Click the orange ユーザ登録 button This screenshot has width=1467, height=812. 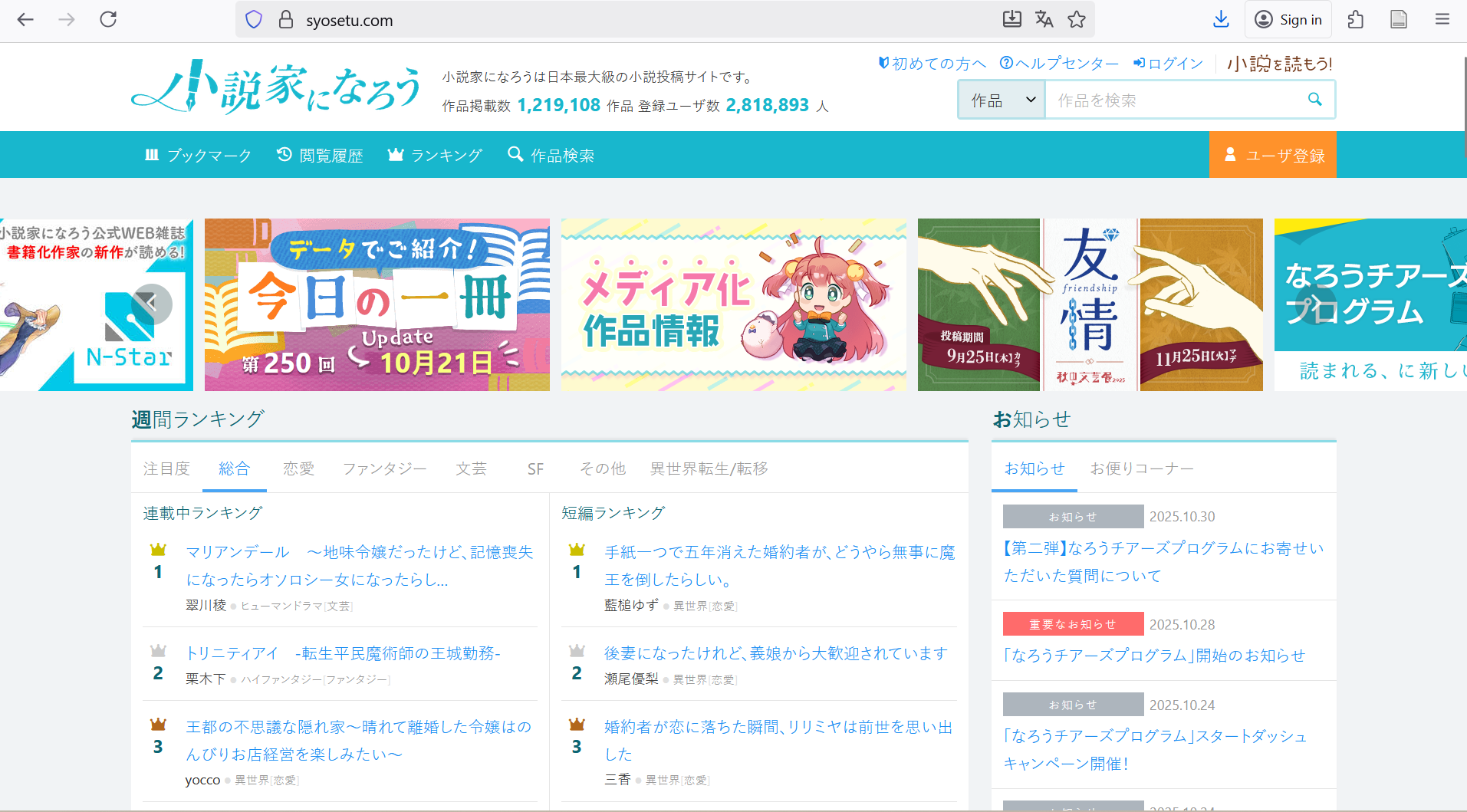[x=1272, y=156]
